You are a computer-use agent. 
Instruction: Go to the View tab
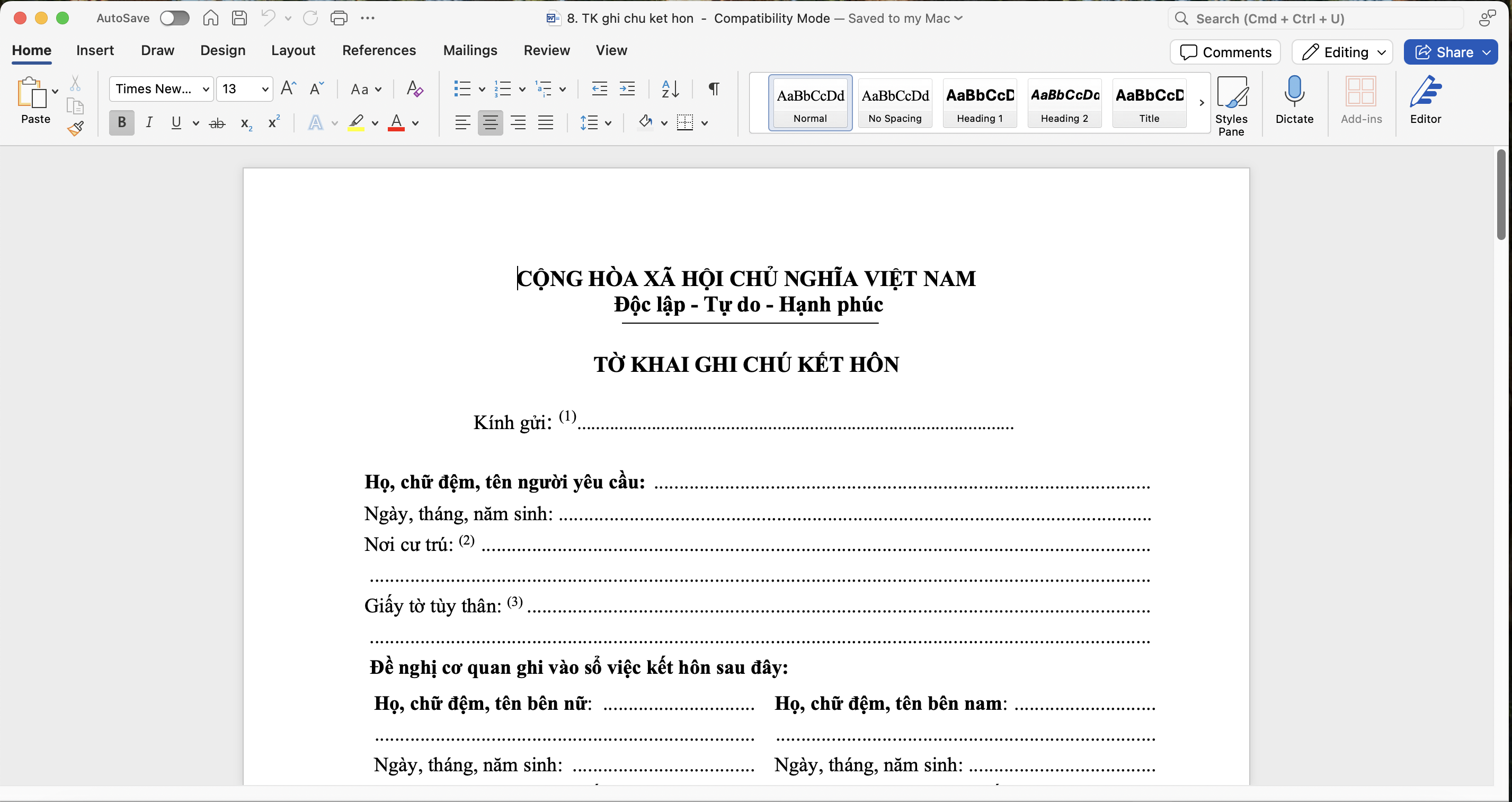pyautogui.click(x=611, y=50)
